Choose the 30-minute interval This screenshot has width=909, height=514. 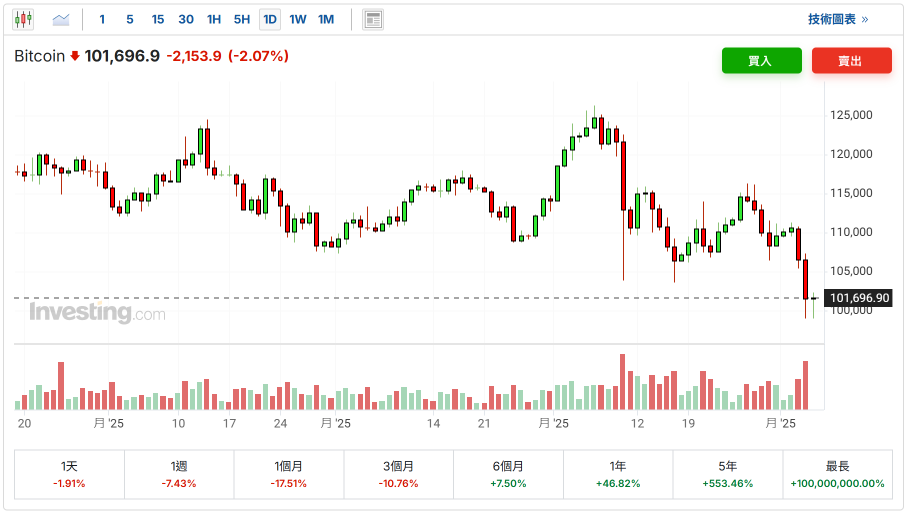[186, 19]
